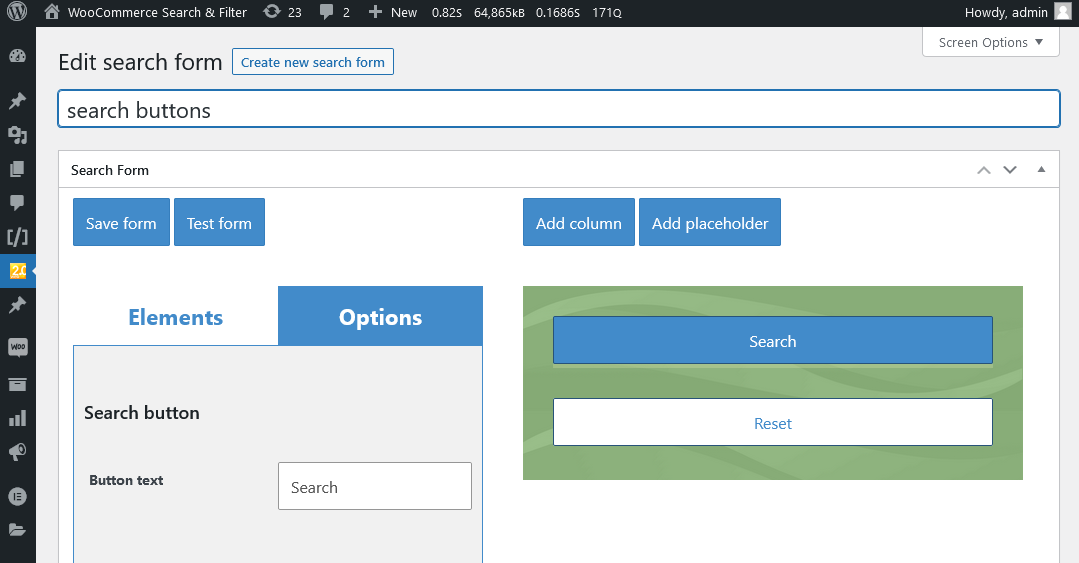Open the Dashboard icon in sidebar
The width and height of the screenshot is (1079, 563).
[x=17, y=56]
